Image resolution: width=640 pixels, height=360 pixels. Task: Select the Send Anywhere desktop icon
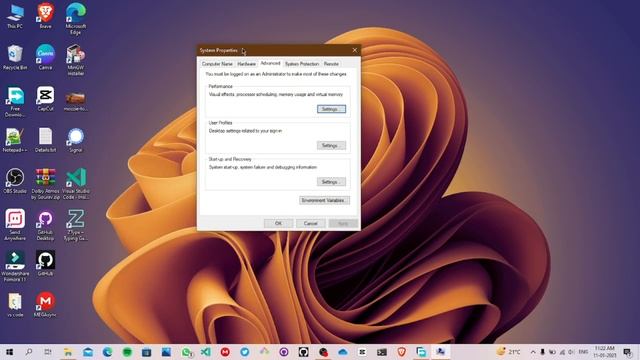coord(15,225)
